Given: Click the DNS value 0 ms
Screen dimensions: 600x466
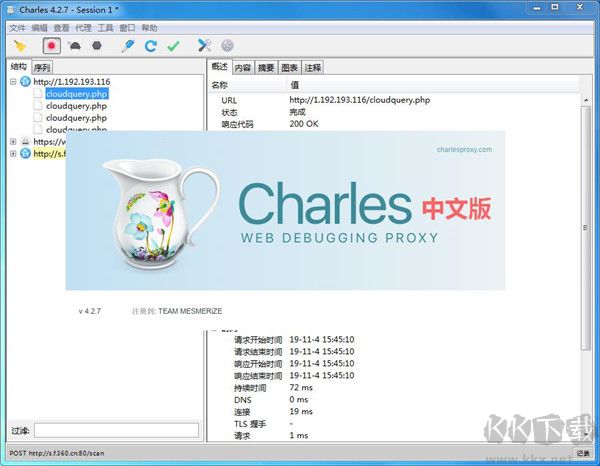Looking at the screenshot, I should [x=298, y=399].
